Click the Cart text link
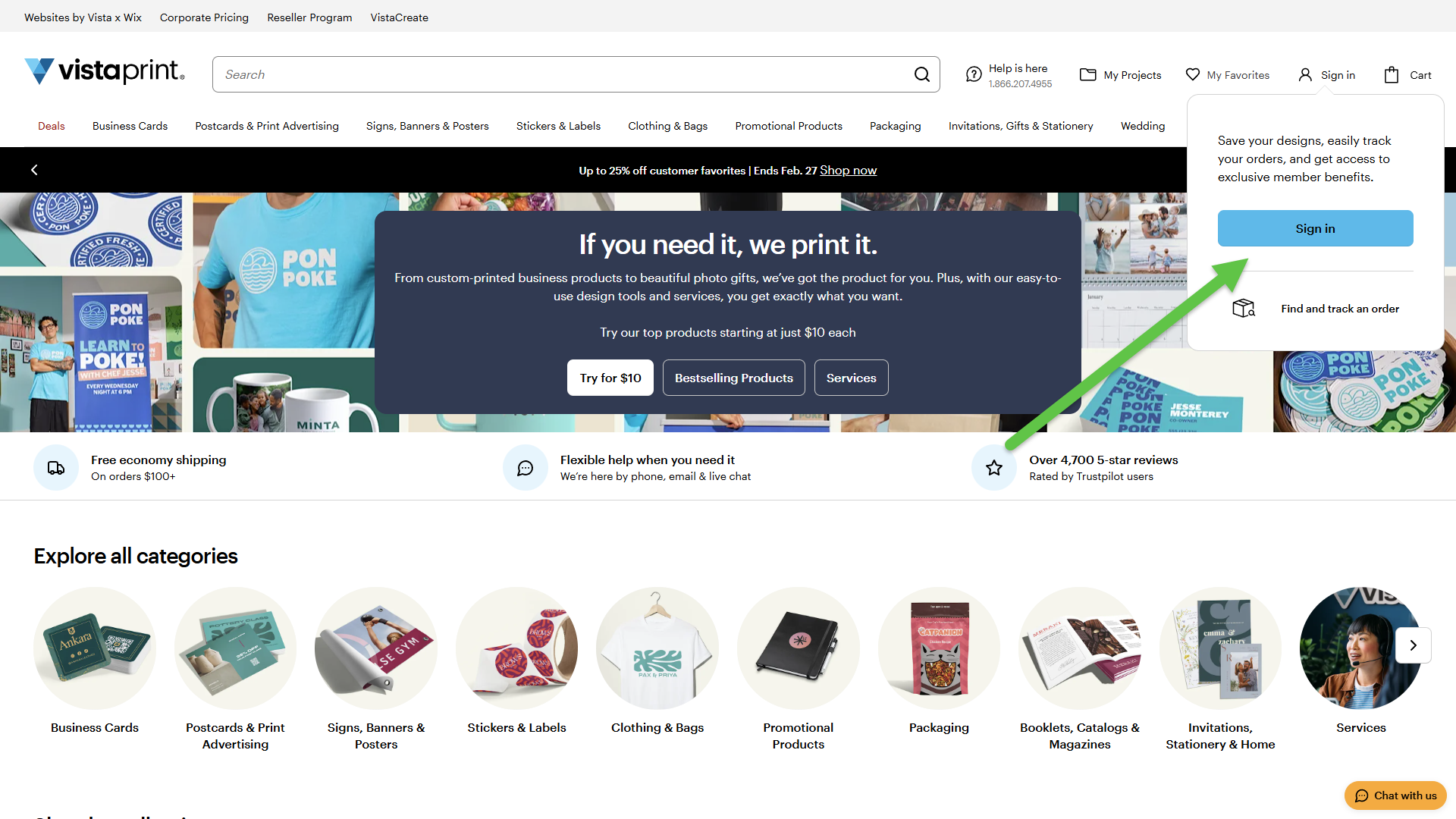This screenshot has height=819, width=1456. 1420,75
